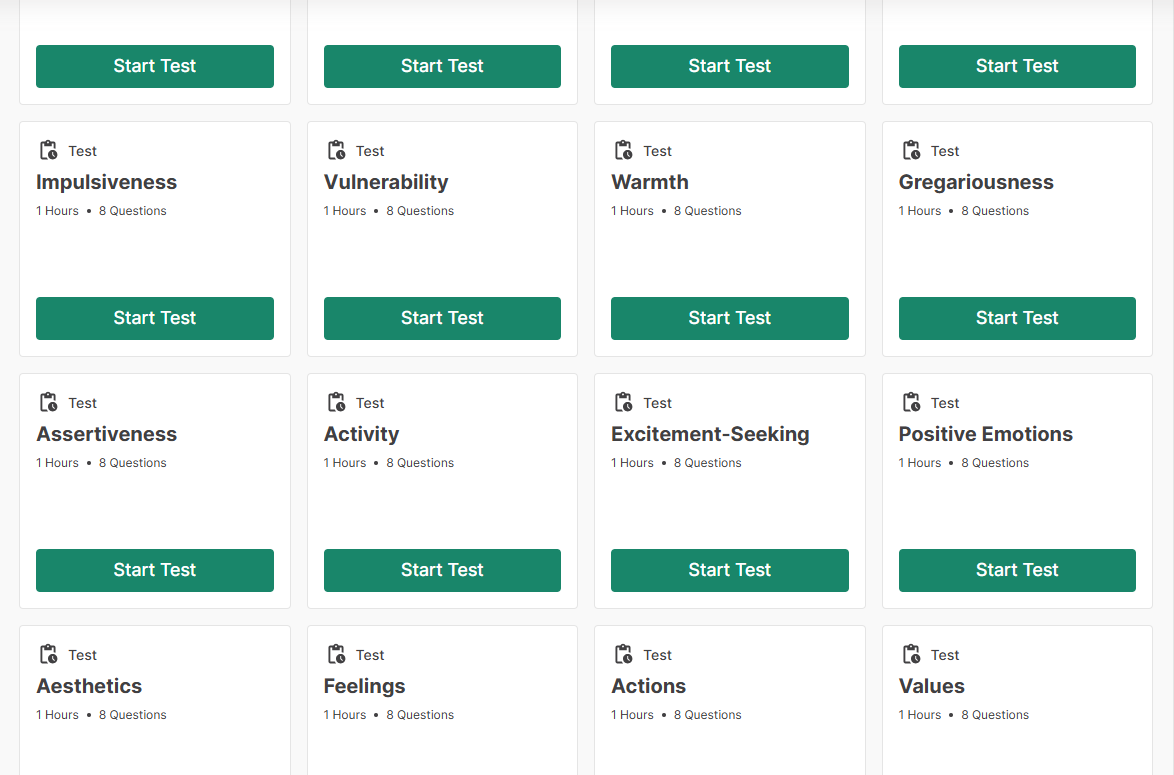Start the Vulnerability test
This screenshot has height=775, width=1174.
pyautogui.click(x=442, y=318)
